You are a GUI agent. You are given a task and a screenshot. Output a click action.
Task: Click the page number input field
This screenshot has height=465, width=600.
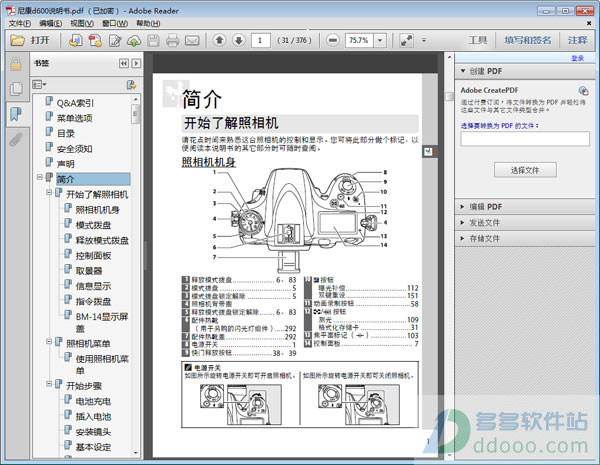pyautogui.click(x=261, y=40)
